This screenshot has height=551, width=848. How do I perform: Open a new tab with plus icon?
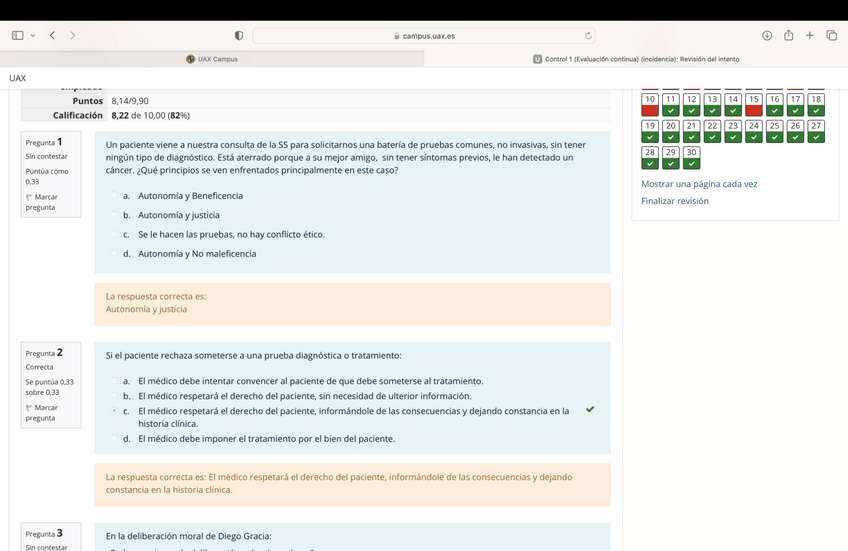[810, 36]
